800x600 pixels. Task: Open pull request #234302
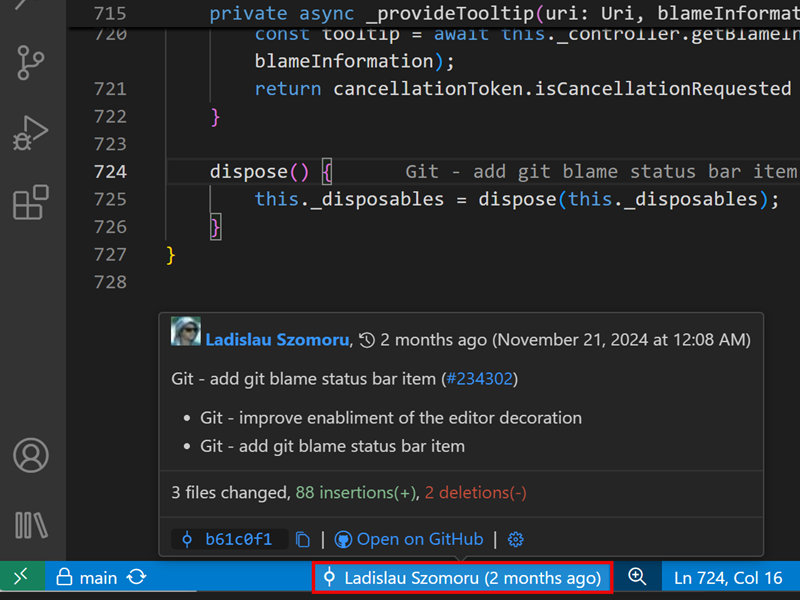tap(480, 378)
